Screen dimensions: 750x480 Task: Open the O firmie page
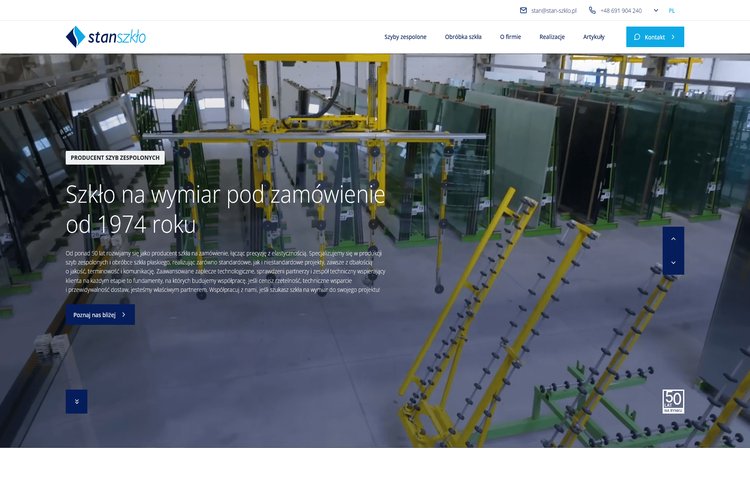tap(510, 37)
